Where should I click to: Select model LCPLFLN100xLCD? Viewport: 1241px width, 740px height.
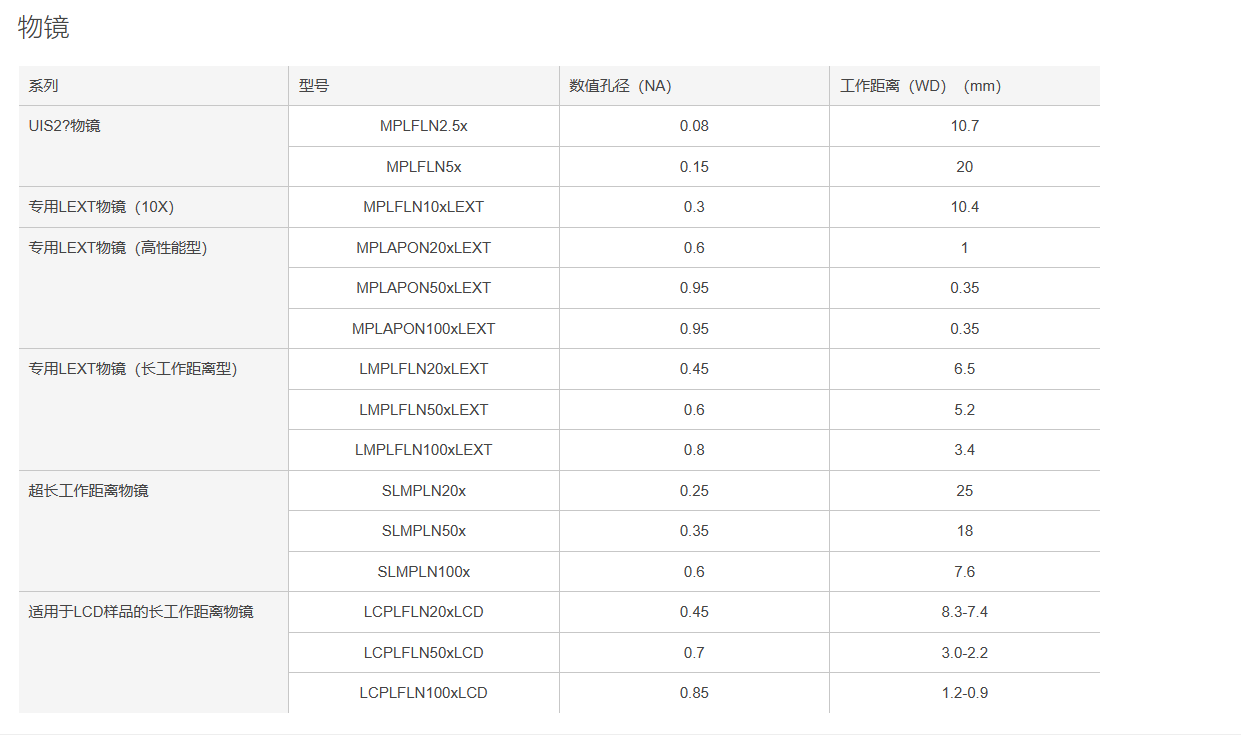pos(424,693)
